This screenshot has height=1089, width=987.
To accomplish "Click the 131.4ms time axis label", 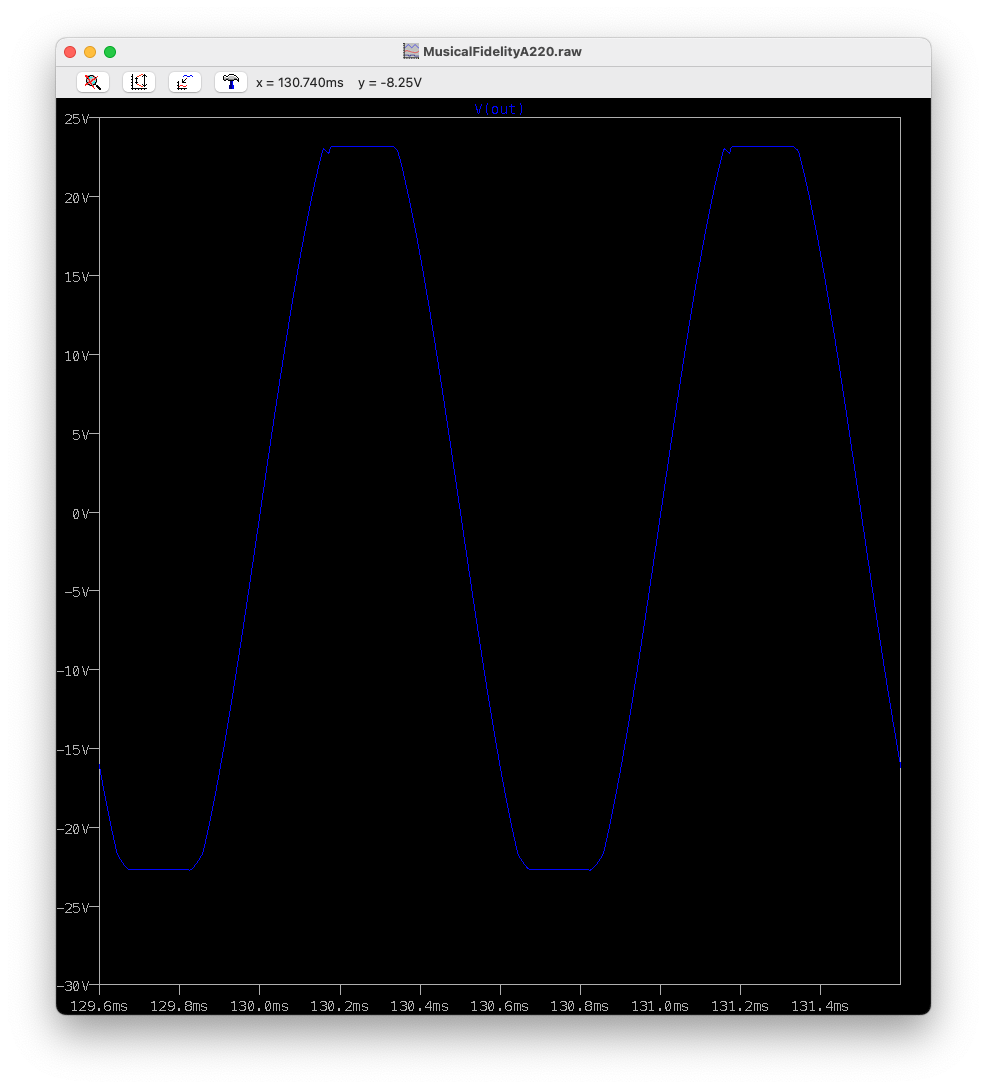I will click(820, 1006).
